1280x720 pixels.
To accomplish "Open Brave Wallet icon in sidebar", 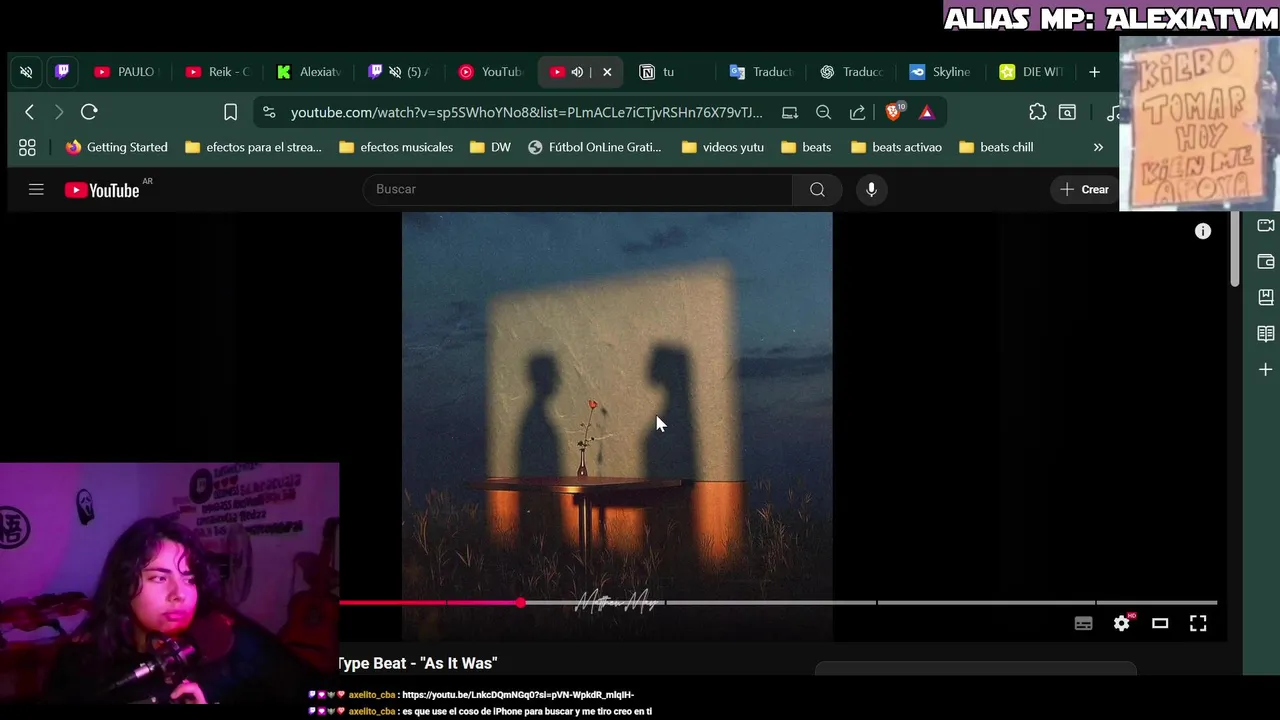I will click(1265, 261).
